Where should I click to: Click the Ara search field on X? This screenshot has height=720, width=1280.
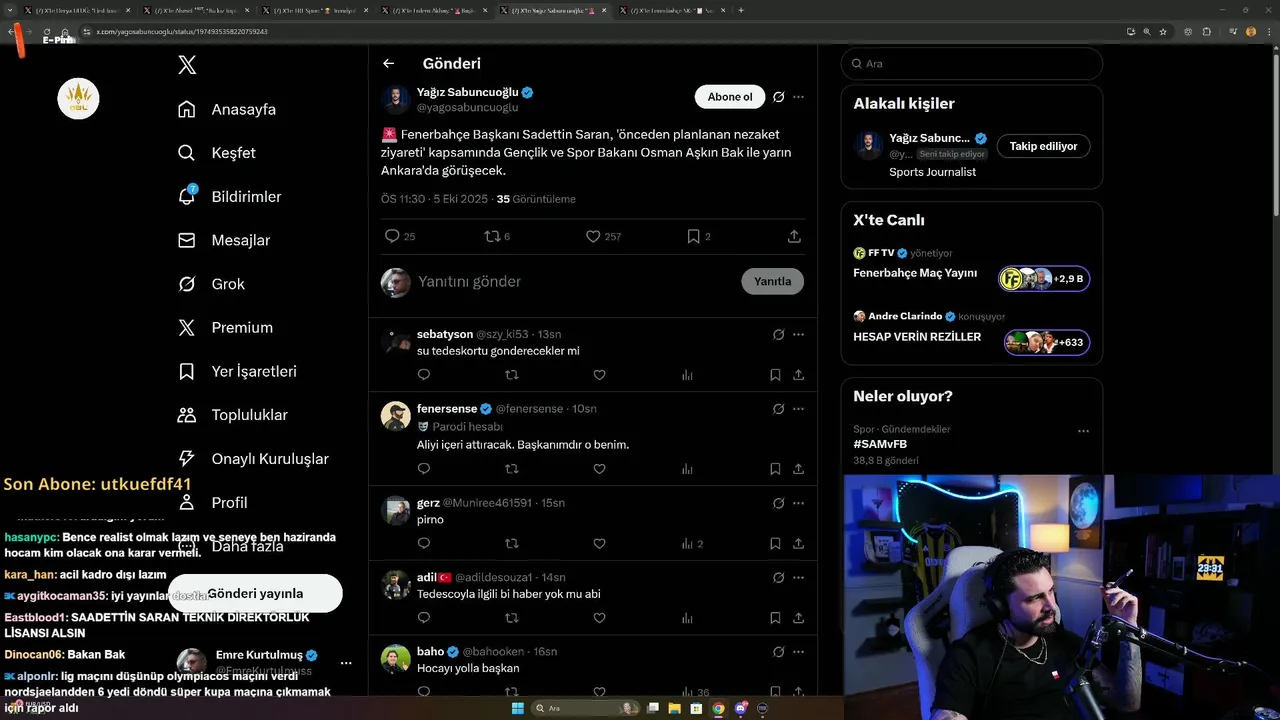(972, 63)
